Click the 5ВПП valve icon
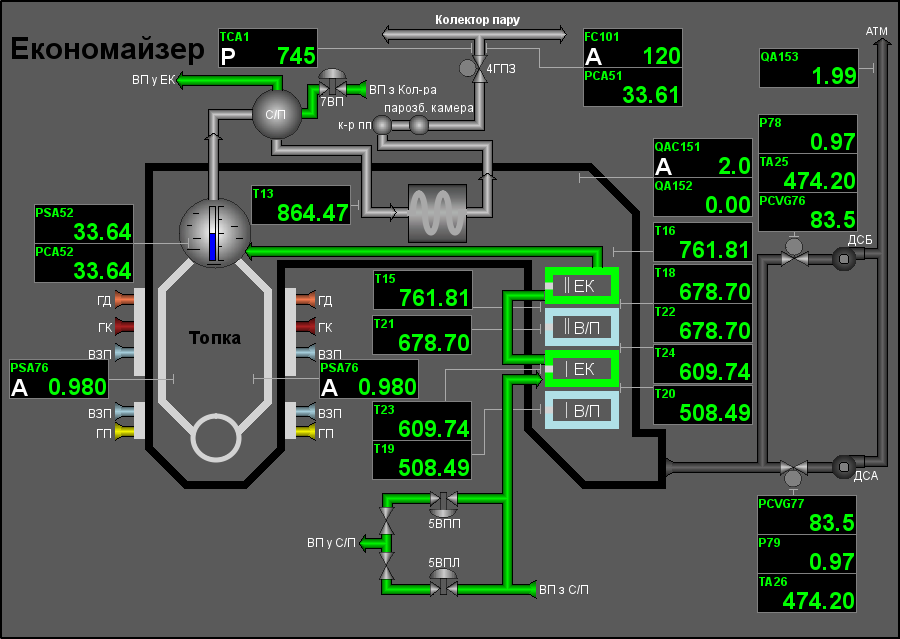Image resolution: width=900 pixels, height=639 pixels. (x=444, y=504)
